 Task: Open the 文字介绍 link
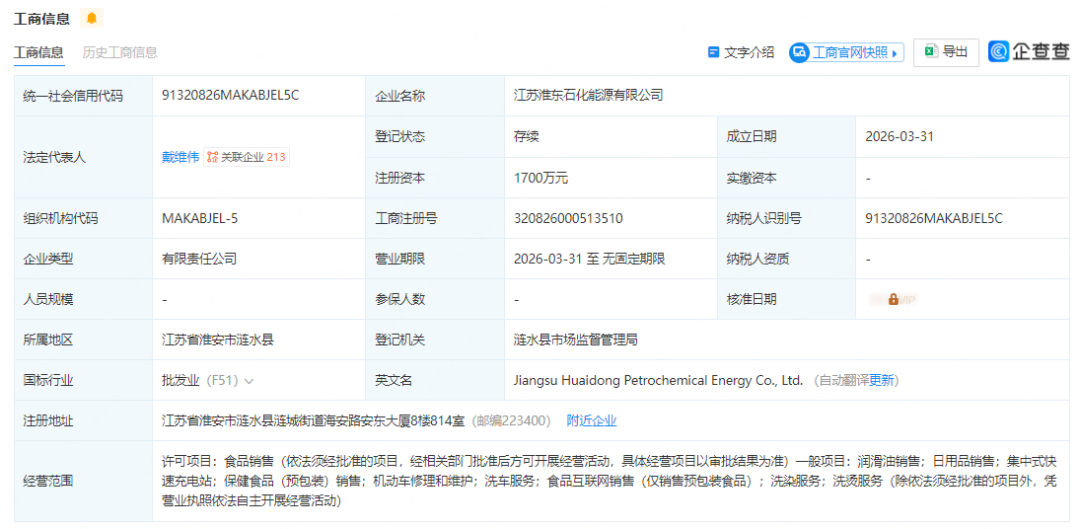pyautogui.click(x=741, y=52)
